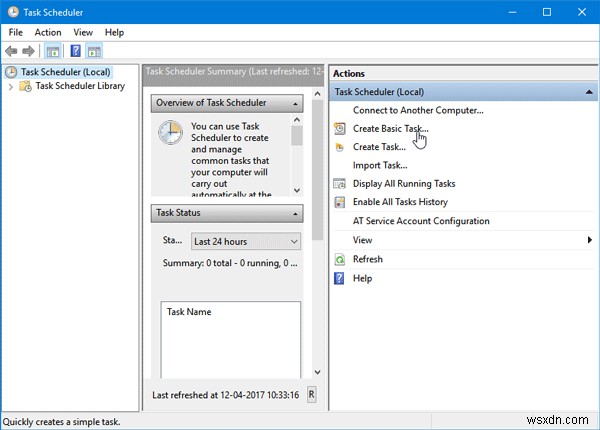Click the Sta... status label
Viewport: 600px width, 430px height.
[x=172, y=240]
